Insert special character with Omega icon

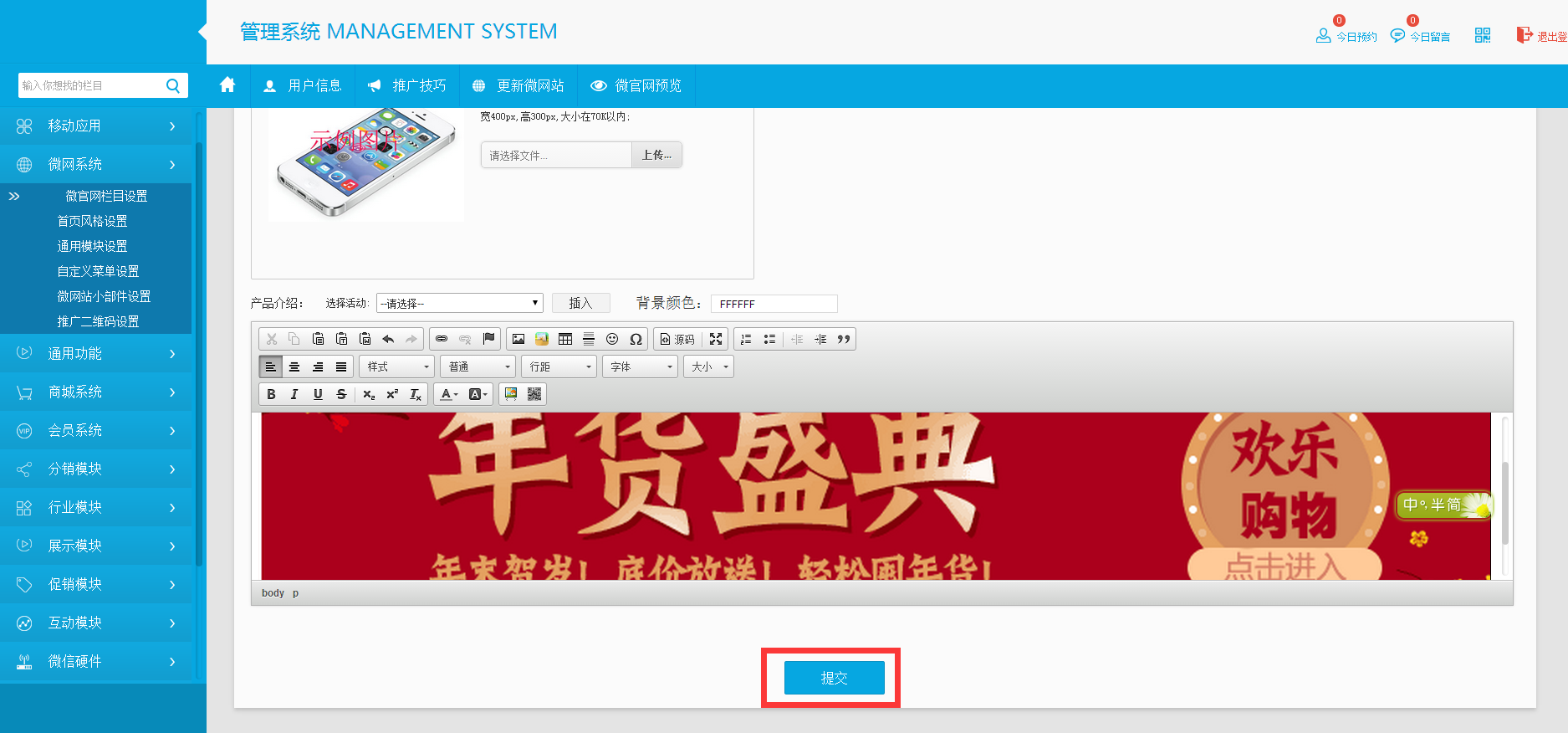click(636, 339)
